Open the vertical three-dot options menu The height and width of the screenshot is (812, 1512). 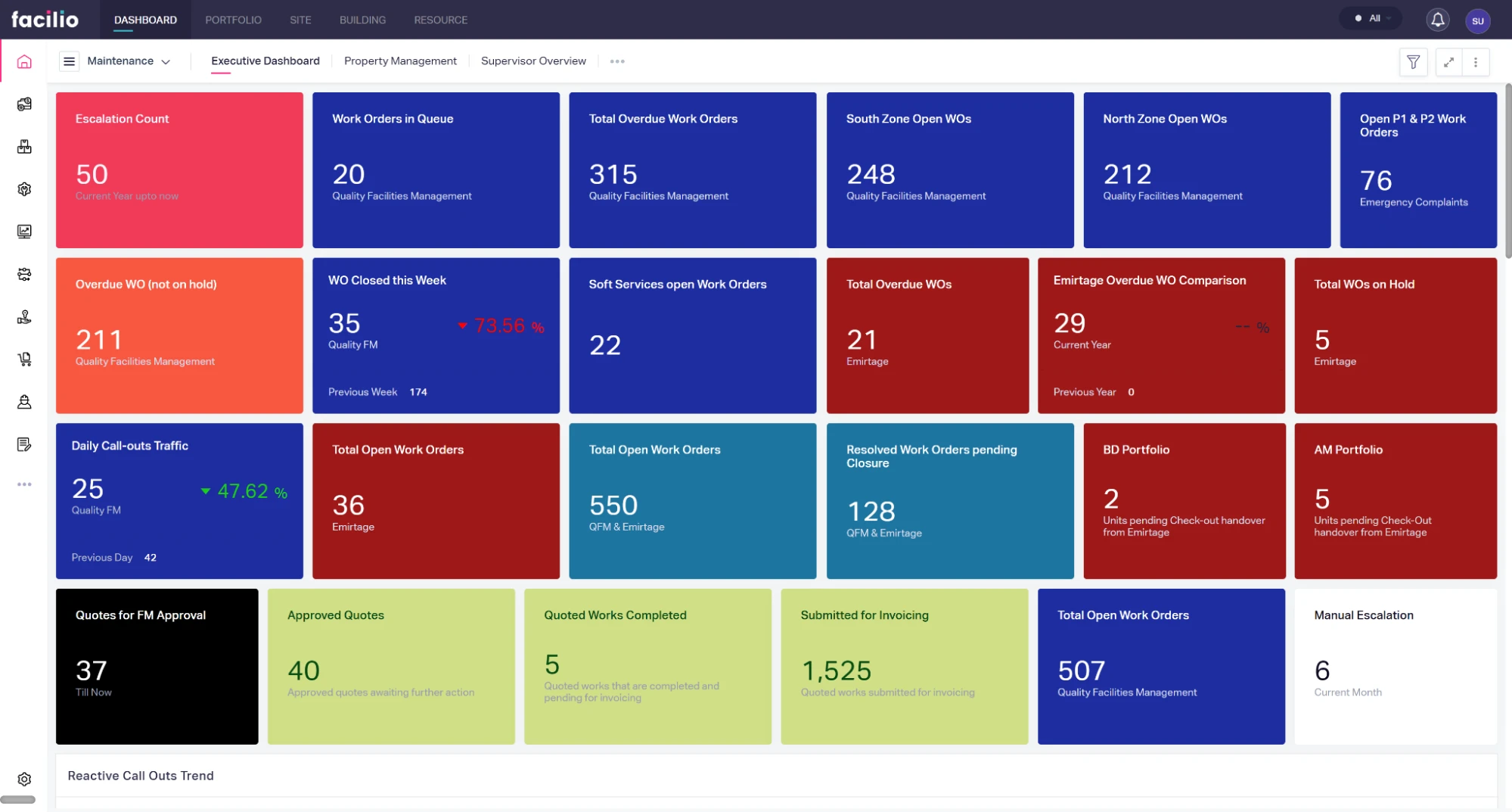click(x=1476, y=62)
